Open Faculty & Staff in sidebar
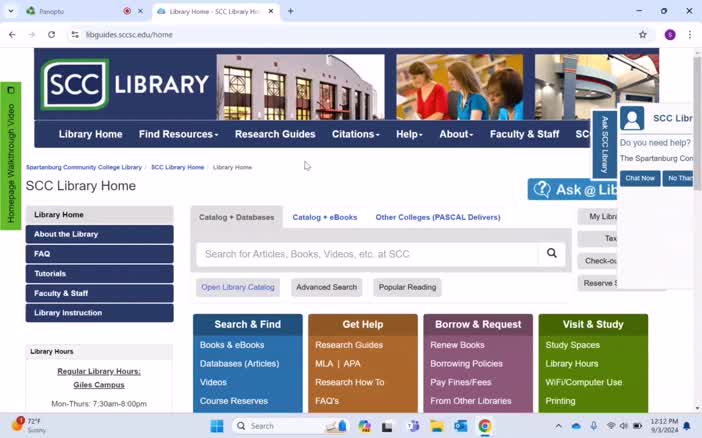The width and height of the screenshot is (702, 438). point(99,293)
